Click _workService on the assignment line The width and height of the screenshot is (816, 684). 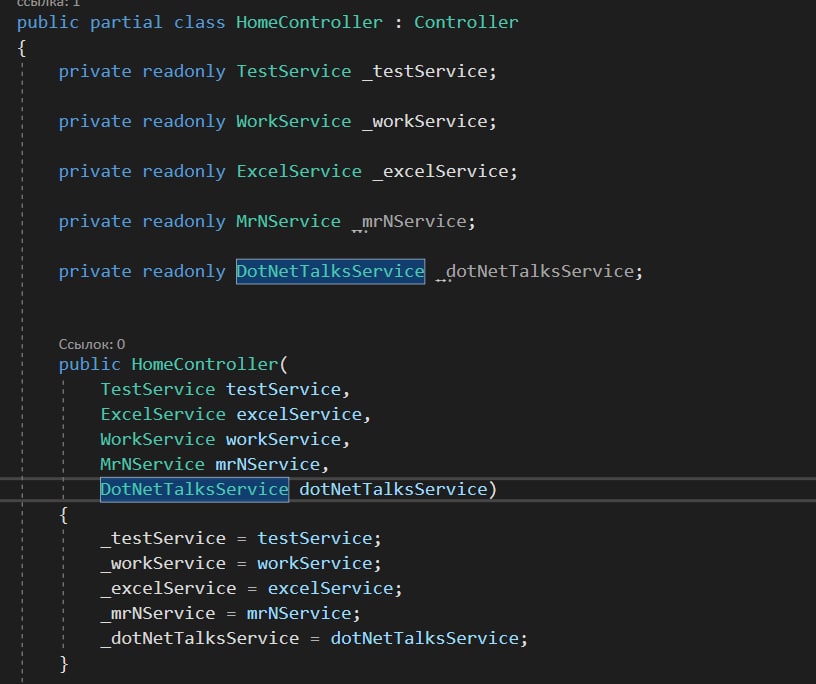163,563
